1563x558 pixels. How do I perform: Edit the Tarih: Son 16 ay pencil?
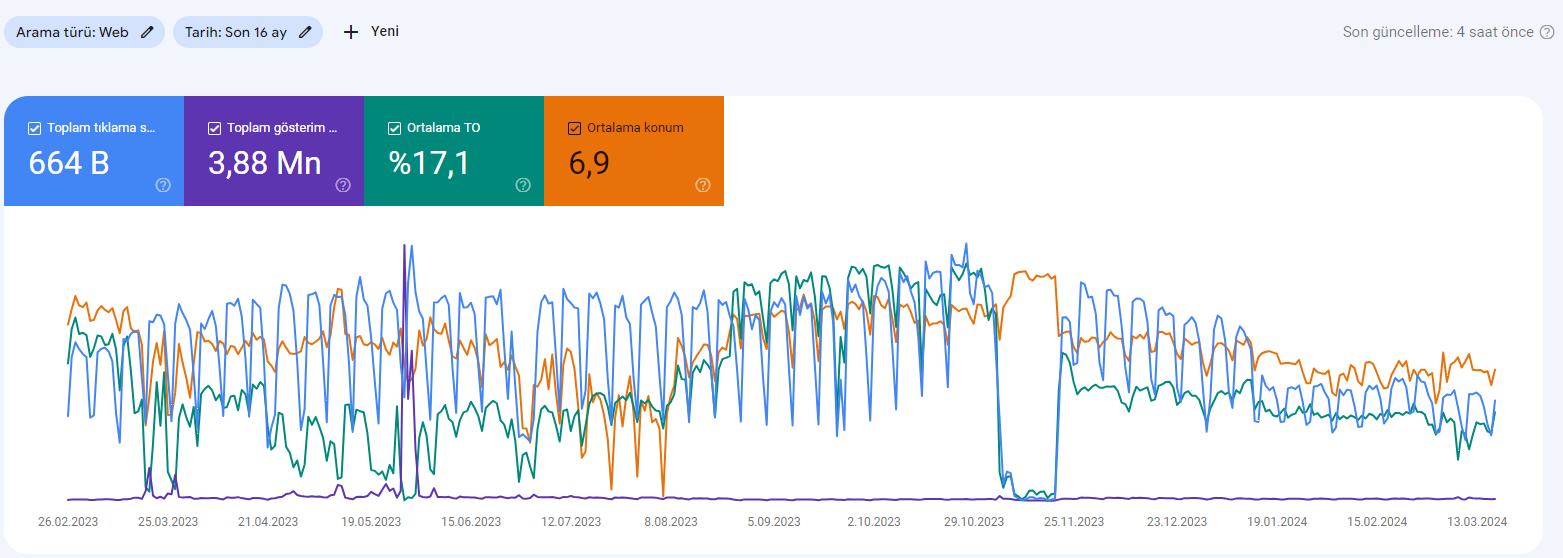tap(305, 32)
